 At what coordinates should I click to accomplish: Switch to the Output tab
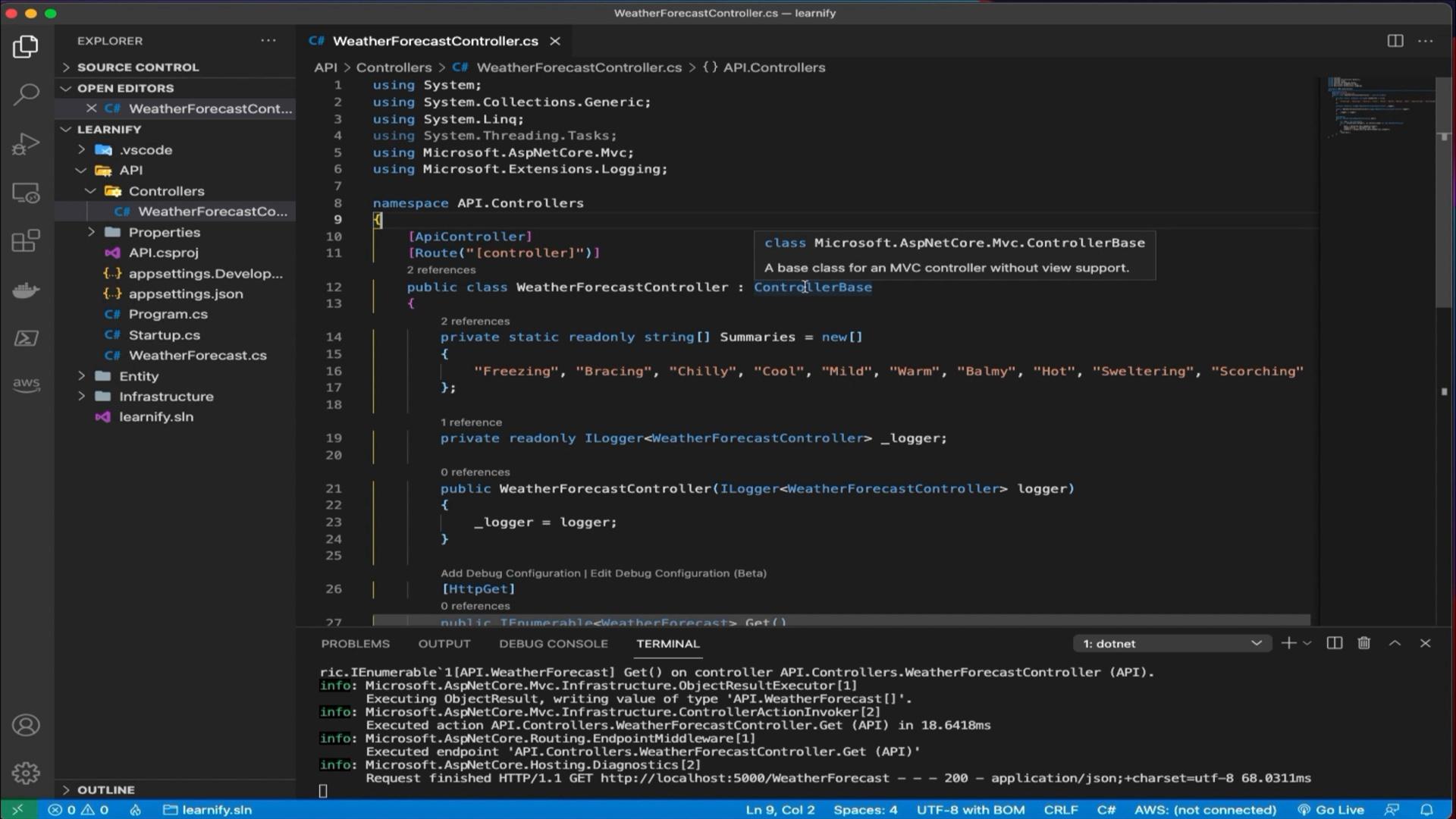(444, 643)
